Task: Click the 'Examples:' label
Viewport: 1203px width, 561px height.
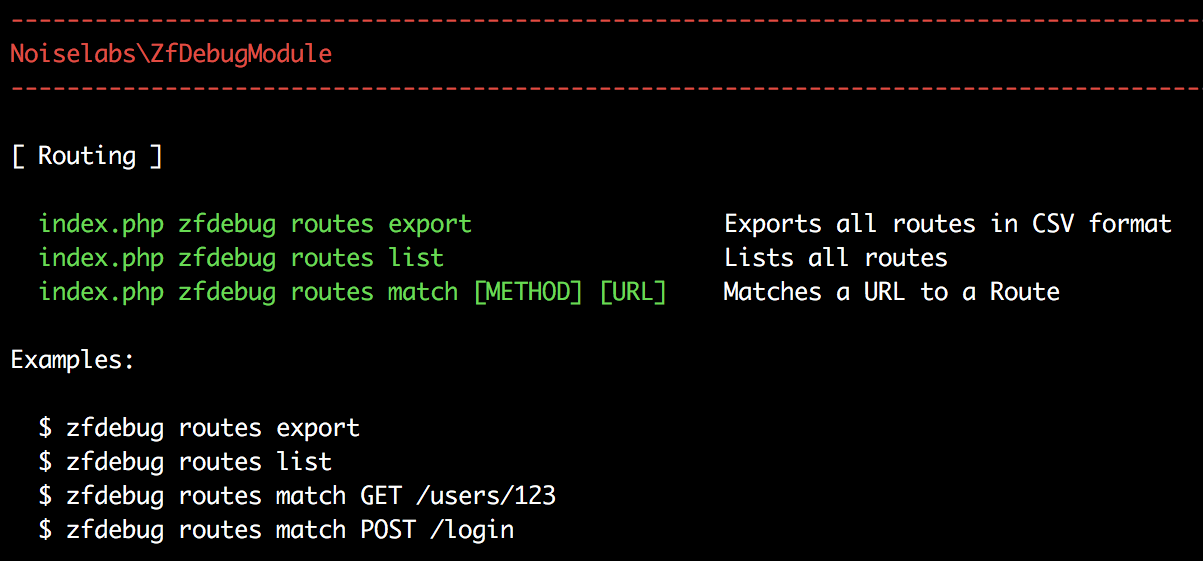Action: coord(73,360)
